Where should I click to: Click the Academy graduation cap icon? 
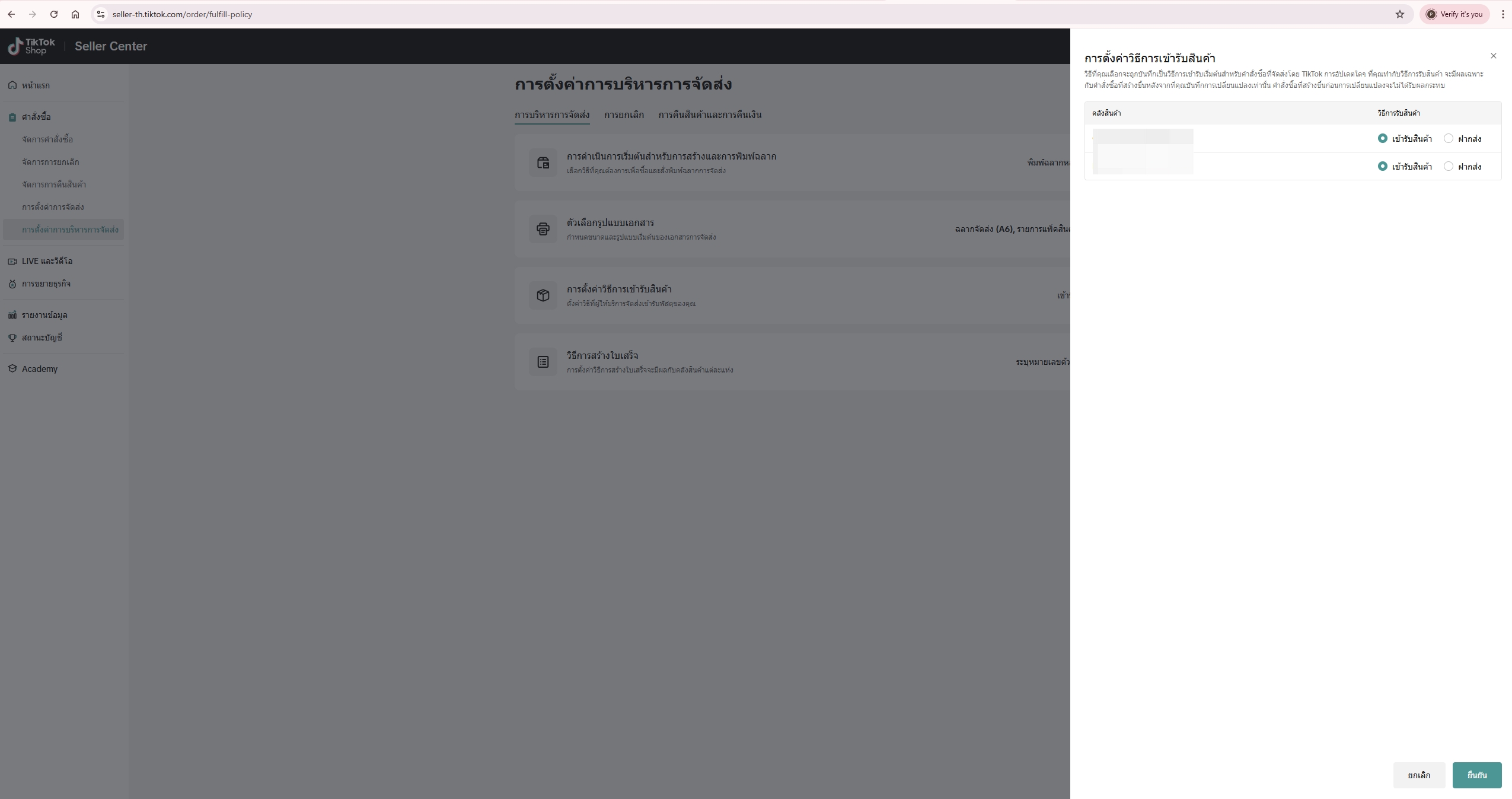(12, 368)
